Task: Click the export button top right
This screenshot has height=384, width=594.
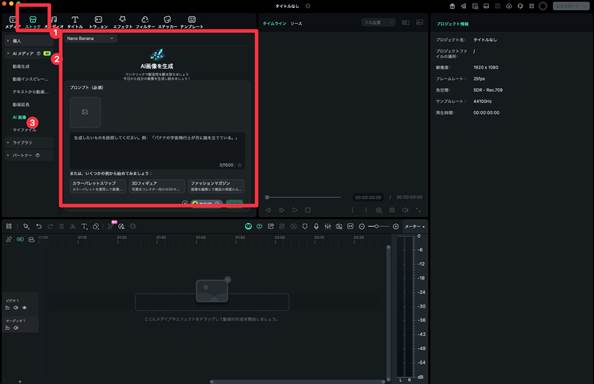Action: (x=571, y=6)
